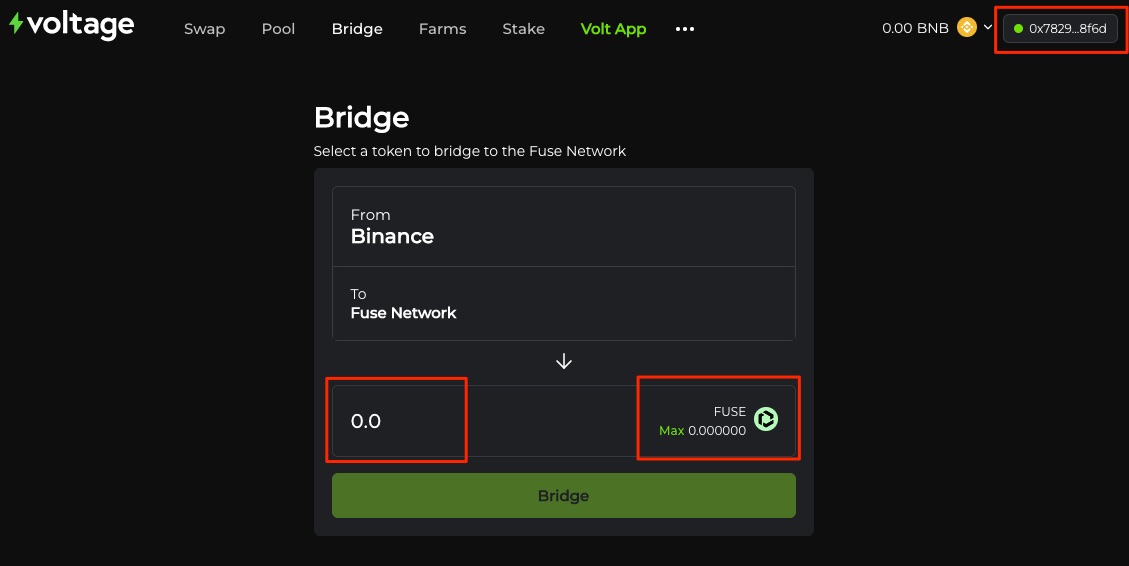The height and width of the screenshot is (566, 1129).
Task: Open the Pool tab
Action: click(x=278, y=29)
